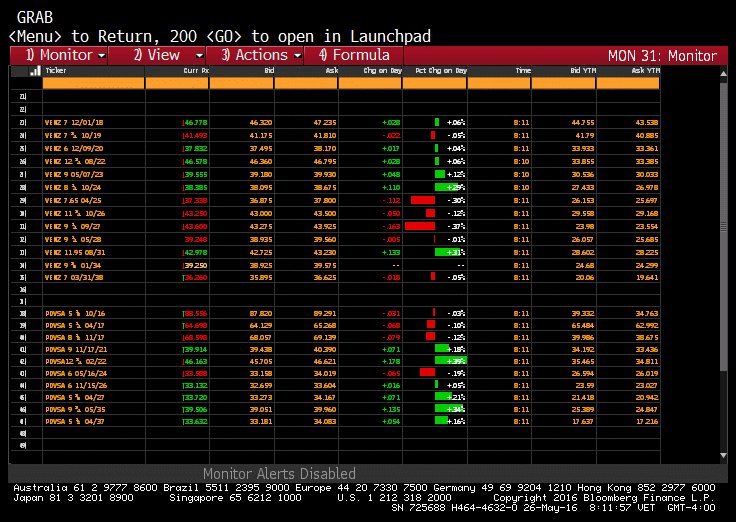Click the Monitor Alerts Disabled status bar
Image resolution: width=736 pixels, height=522 pixels.
[x=279, y=474]
